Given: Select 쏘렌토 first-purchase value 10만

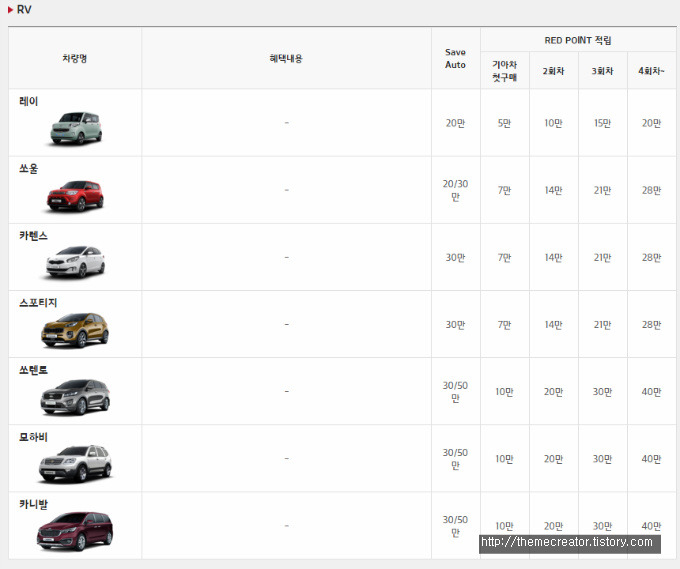Looking at the screenshot, I should [x=504, y=392].
